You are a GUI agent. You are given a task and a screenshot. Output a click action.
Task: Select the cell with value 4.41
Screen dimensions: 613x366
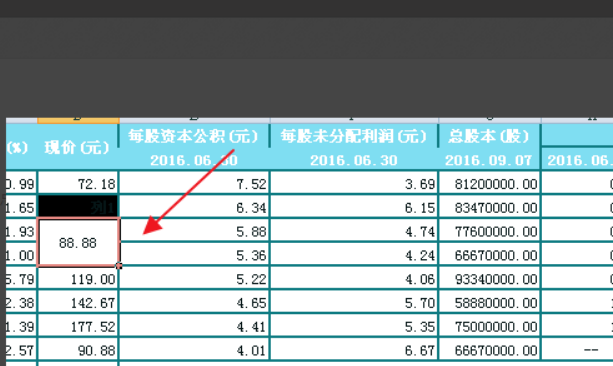coord(194,326)
